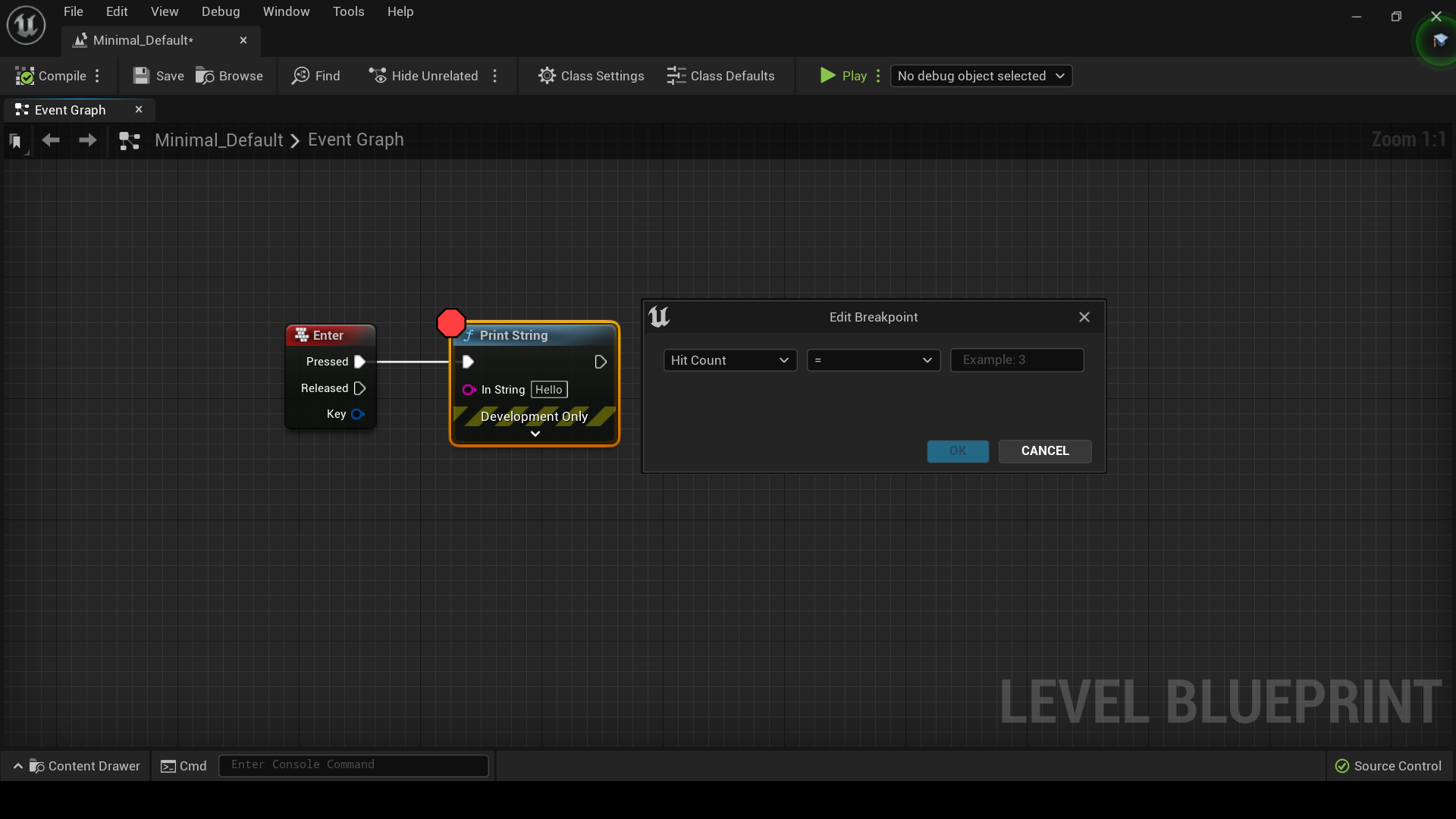Viewport: 1456px width, 819px height.
Task: Open the File menu
Action: tap(74, 11)
